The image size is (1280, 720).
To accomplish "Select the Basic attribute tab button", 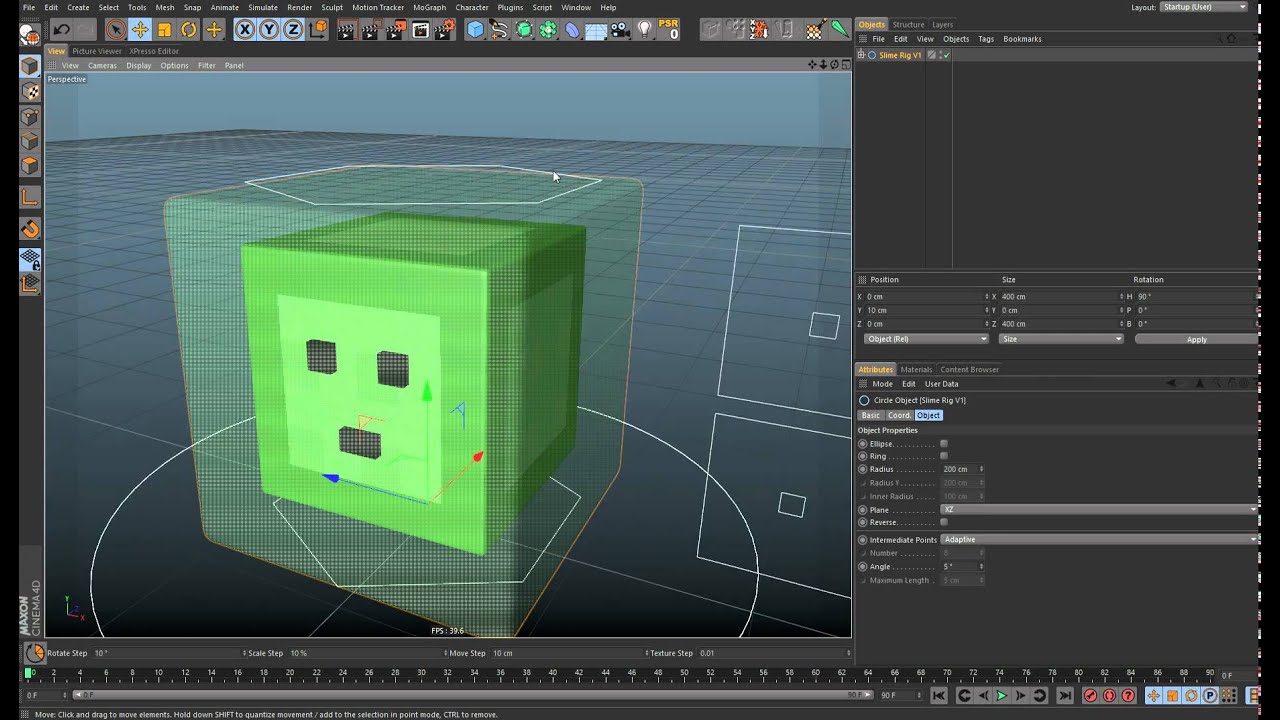I will pos(871,415).
